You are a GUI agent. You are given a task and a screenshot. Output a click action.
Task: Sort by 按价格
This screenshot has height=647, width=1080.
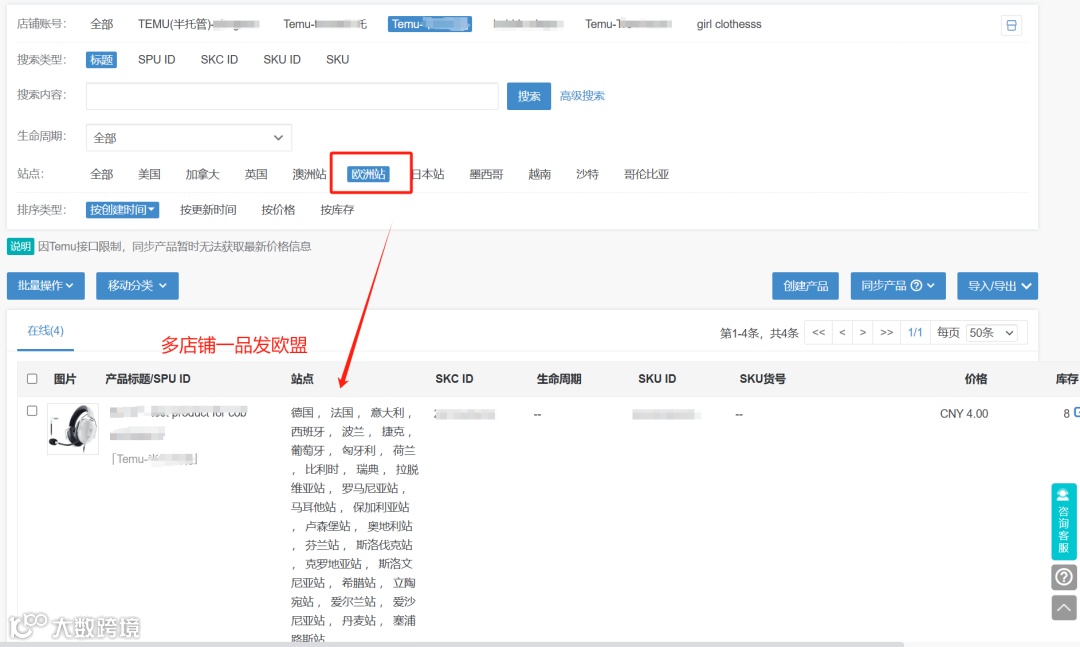point(278,209)
